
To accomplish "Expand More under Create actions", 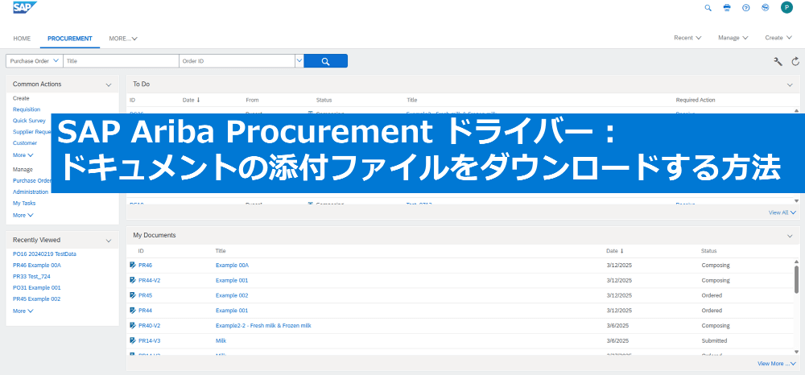I will [x=23, y=155].
